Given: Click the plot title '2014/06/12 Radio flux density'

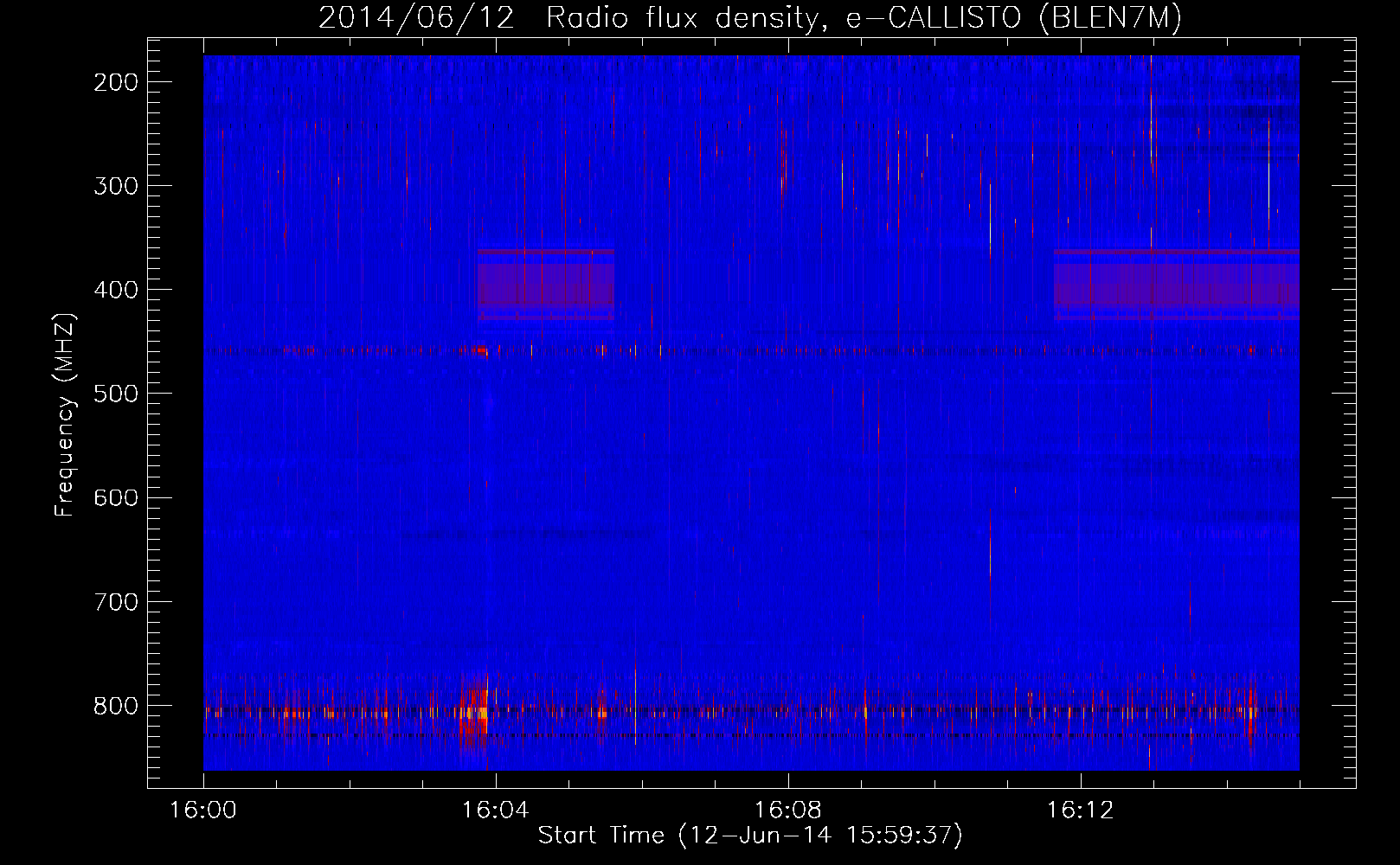Looking at the screenshot, I should 750,17.
